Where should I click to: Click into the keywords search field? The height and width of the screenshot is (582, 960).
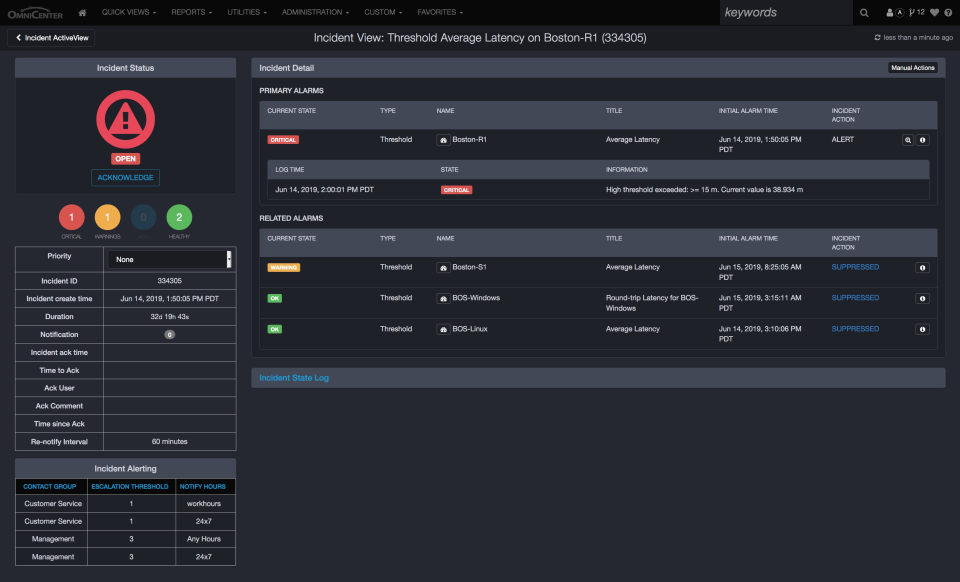point(786,13)
